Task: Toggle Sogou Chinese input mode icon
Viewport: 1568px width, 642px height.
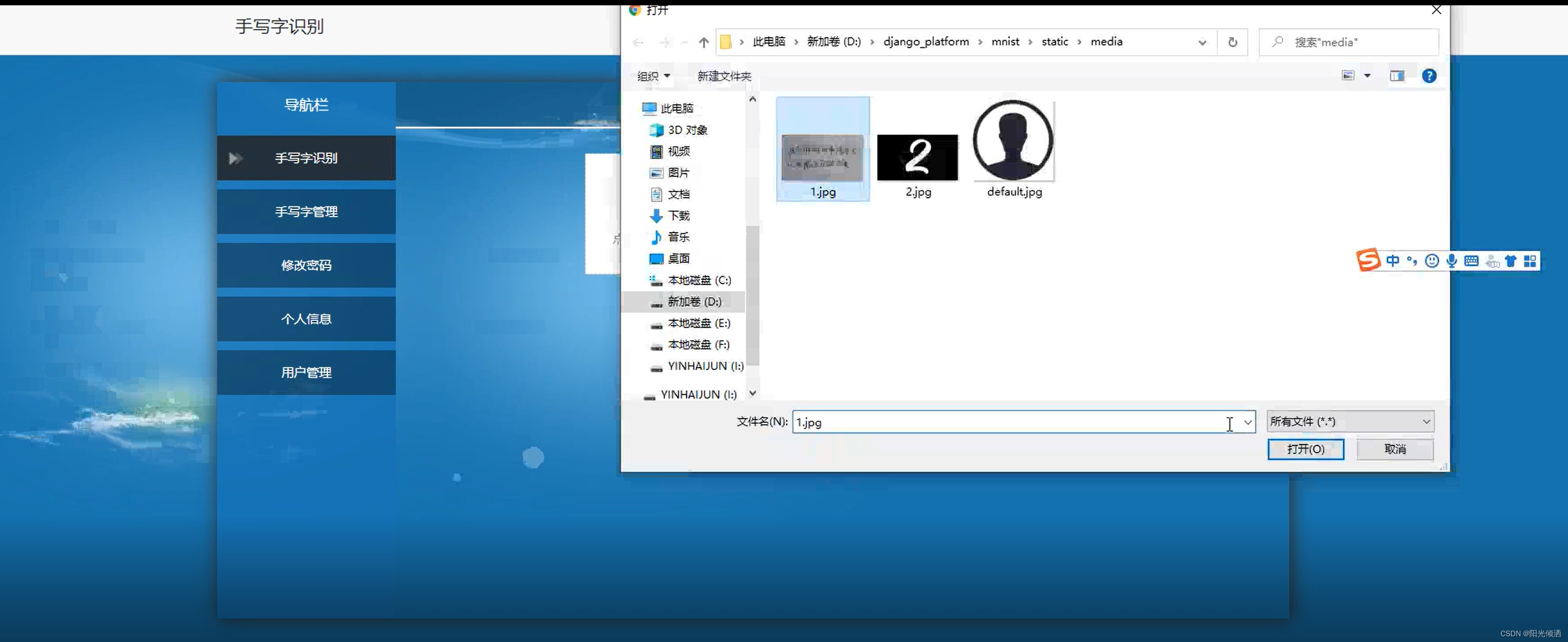Action: (1392, 261)
